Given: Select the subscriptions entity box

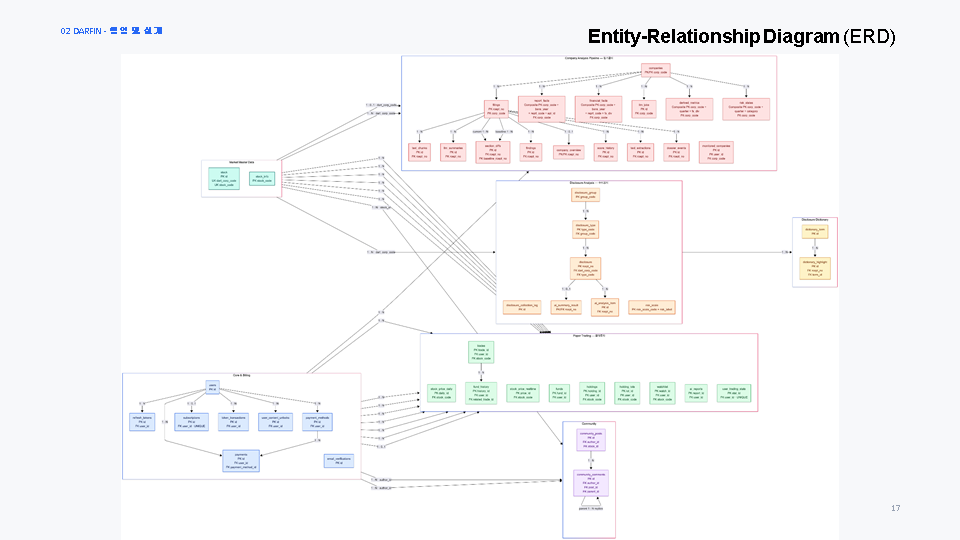Looking at the screenshot, I should [192, 422].
